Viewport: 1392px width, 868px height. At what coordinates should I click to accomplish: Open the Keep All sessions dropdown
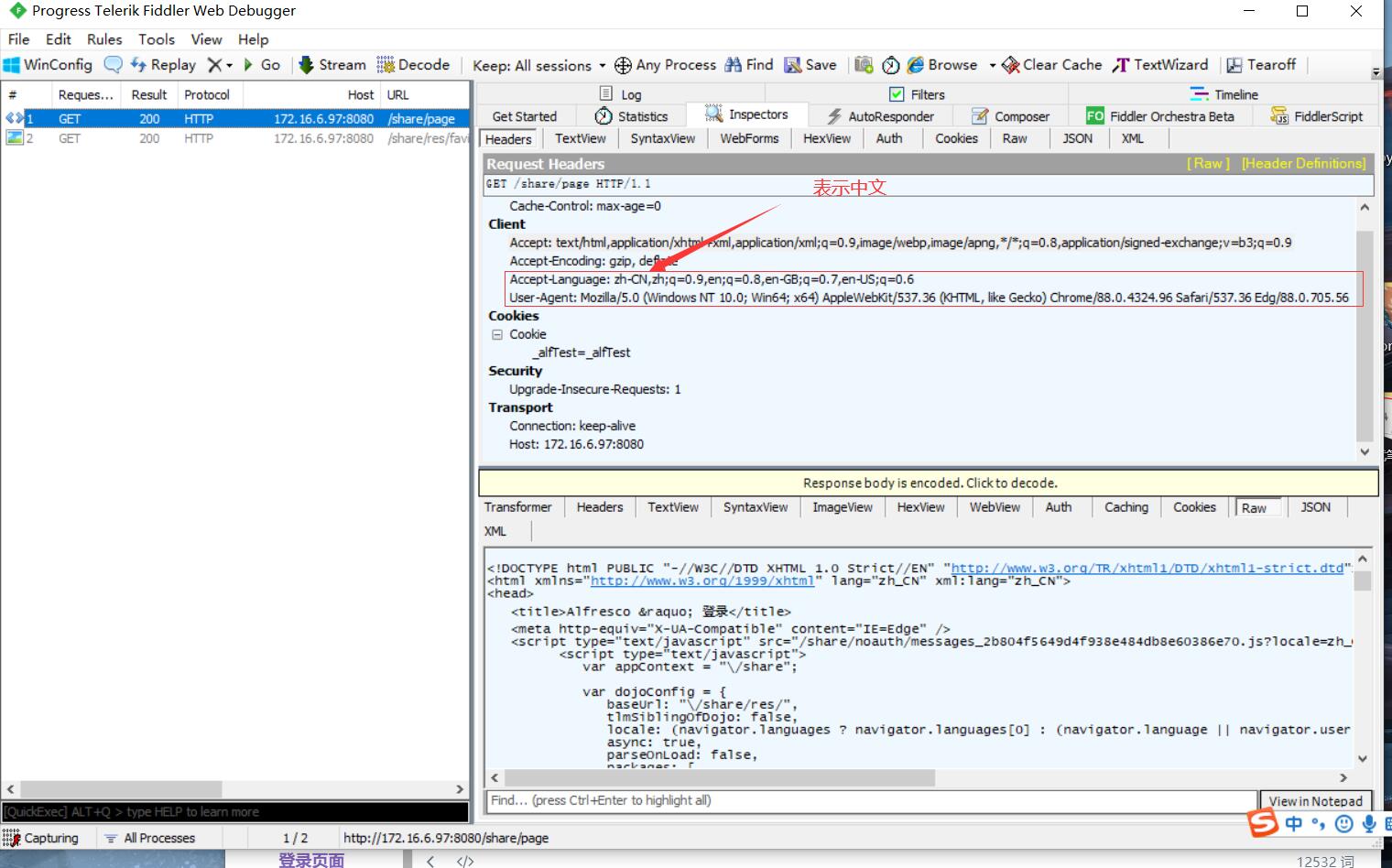point(538,65)
